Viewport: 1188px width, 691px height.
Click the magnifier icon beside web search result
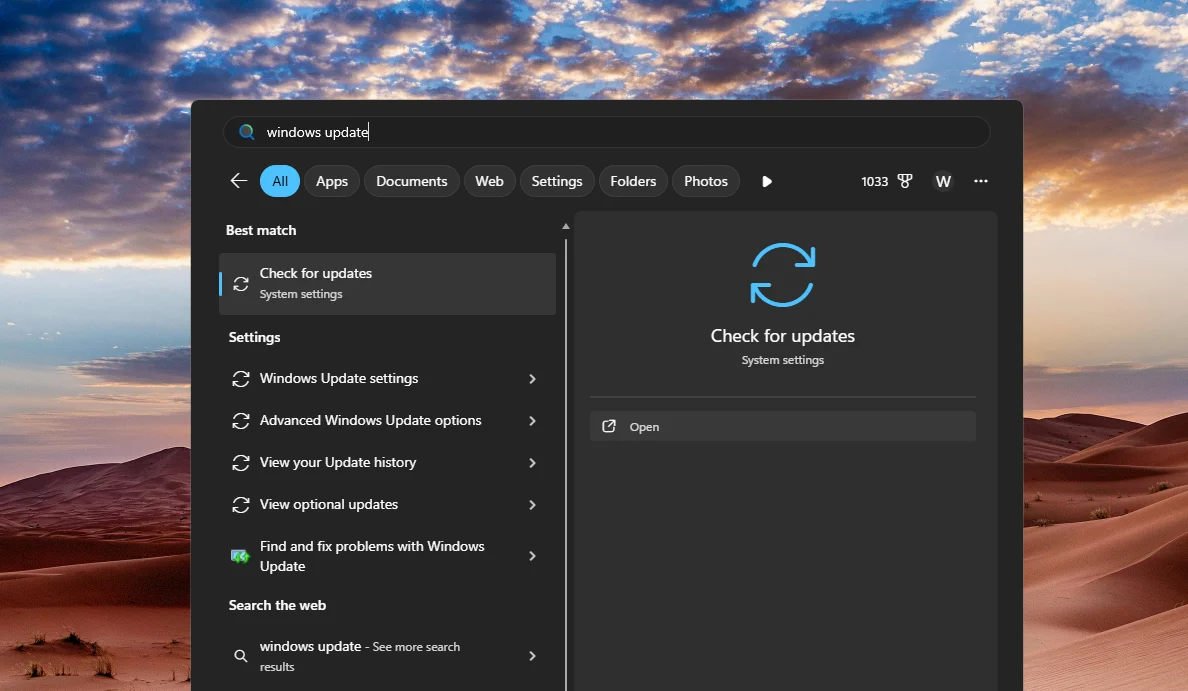pos(240,656)
